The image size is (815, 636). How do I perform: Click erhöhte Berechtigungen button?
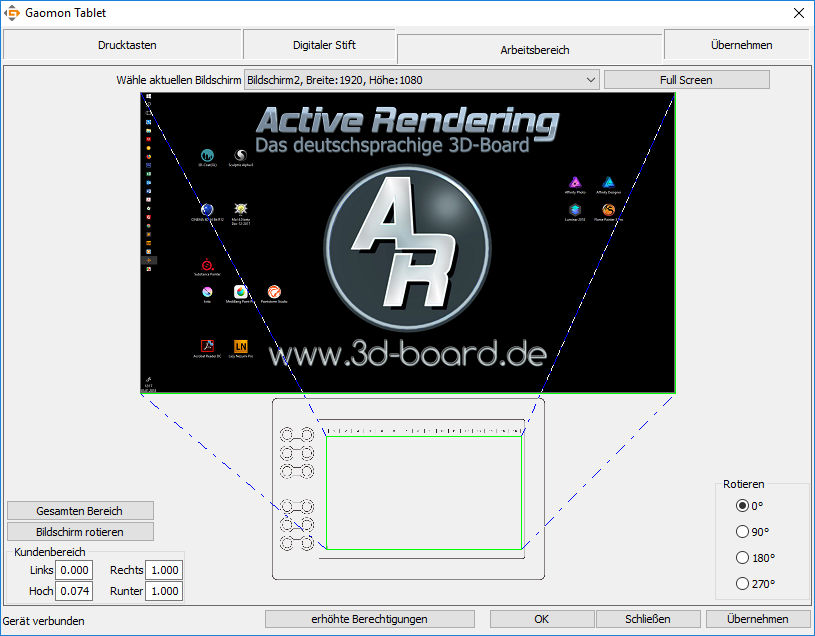coord(370,619)
